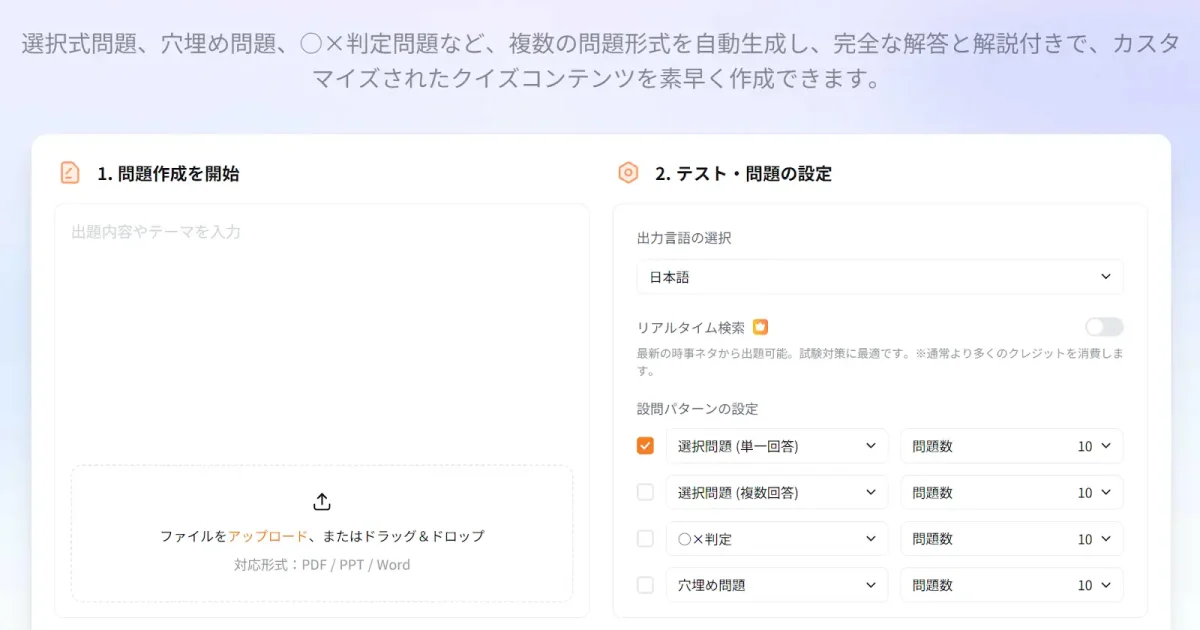Open the 出力言語の選択 dropdown showing 日本語
Screen dimensions: 1200x630
(879, 276)
